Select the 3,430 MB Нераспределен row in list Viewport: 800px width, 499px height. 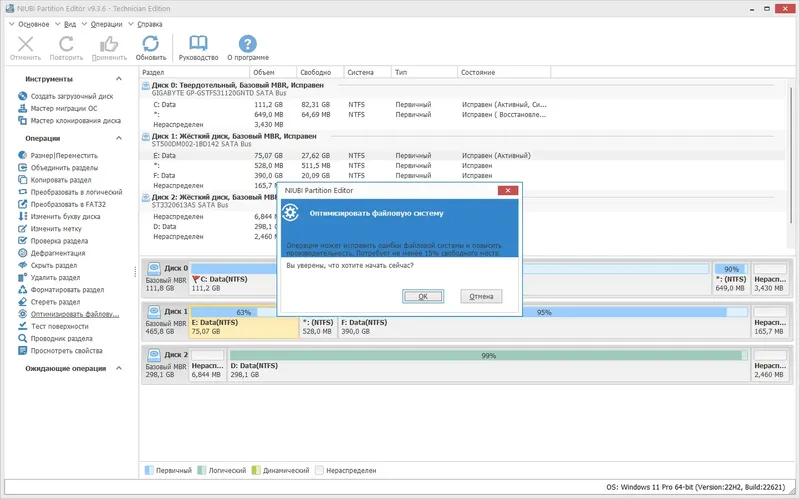point(462,124)
